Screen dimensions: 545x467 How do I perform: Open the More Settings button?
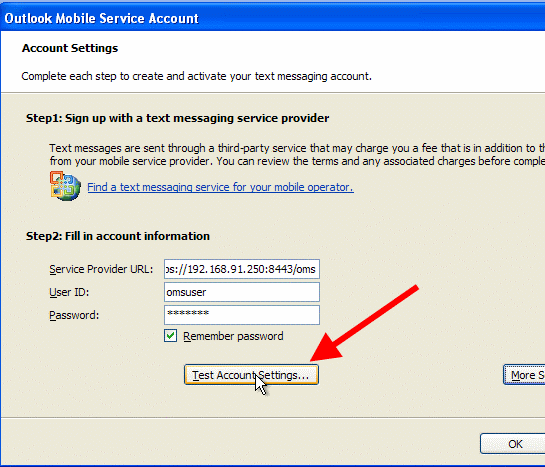(524, 375)
